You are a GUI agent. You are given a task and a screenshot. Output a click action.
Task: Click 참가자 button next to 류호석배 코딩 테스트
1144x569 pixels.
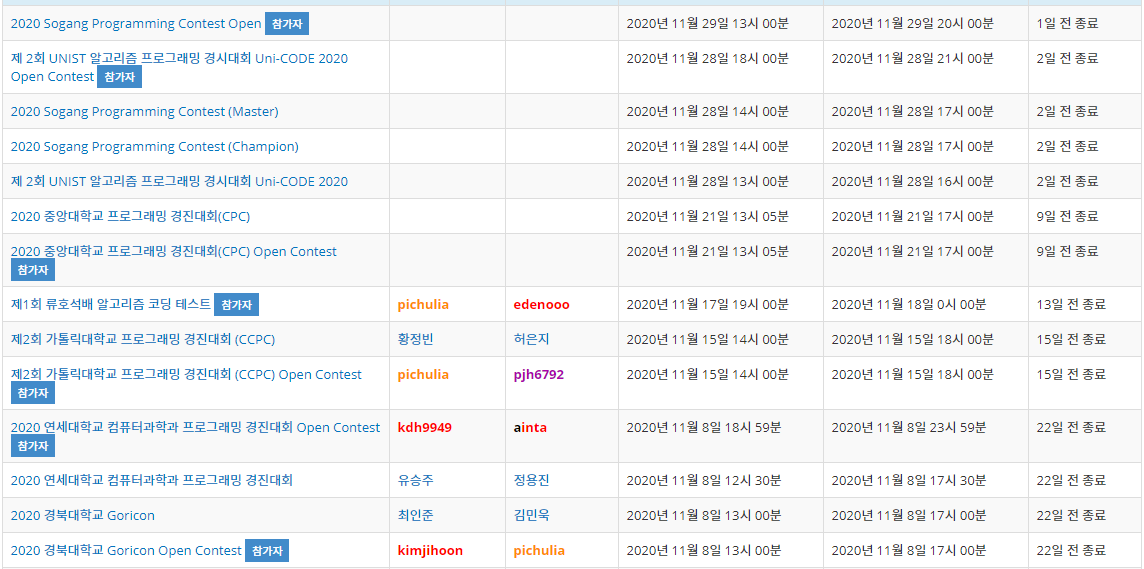pyautogui.click(x=236, y=305)
